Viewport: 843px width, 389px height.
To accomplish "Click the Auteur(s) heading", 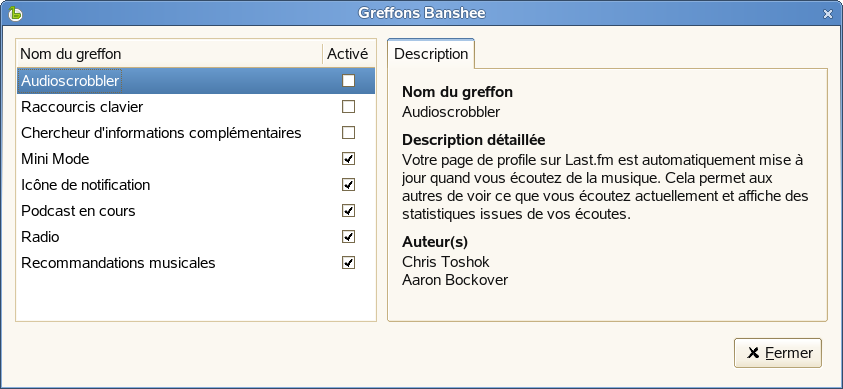I will tap(435, 242).
